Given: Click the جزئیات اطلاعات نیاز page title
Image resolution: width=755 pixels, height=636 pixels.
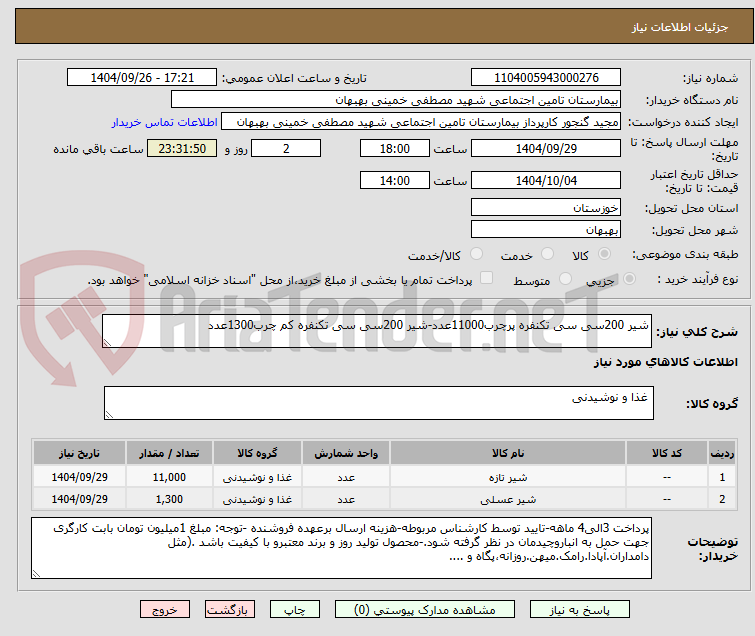Looking at the screenshot, I should tap(680, 27).
